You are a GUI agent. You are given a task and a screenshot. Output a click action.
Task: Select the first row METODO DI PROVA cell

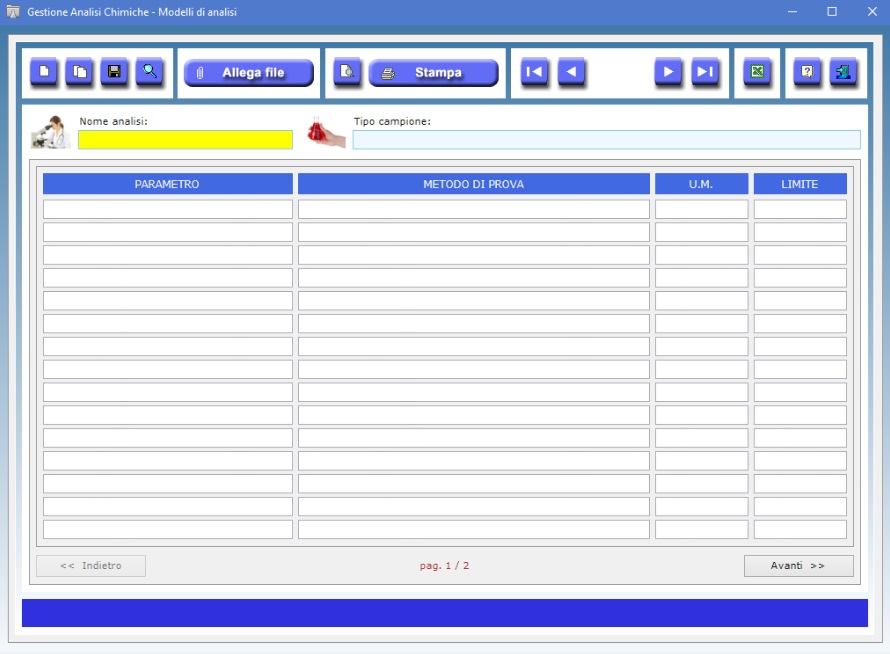coord(474,209)
